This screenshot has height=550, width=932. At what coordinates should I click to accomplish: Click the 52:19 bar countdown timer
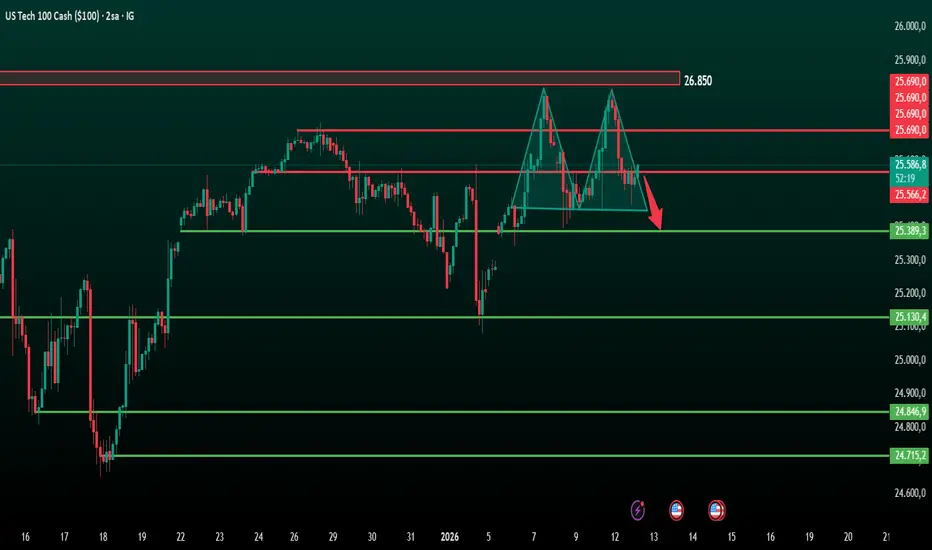[x=905, y=178]
